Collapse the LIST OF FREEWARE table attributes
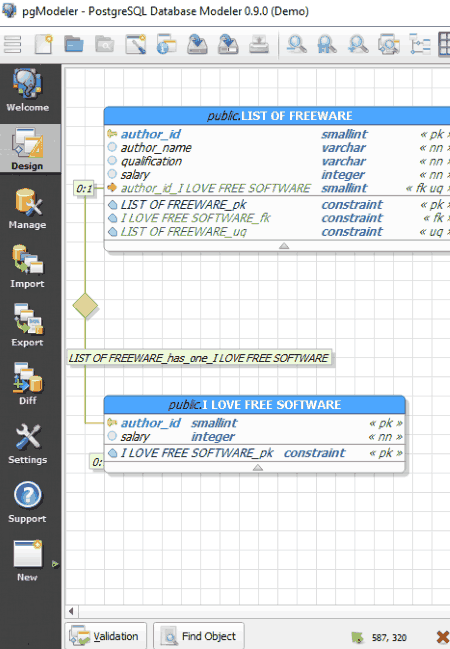Image resolution: width=450 pixels, height=649 pixels. pos(284,246)
